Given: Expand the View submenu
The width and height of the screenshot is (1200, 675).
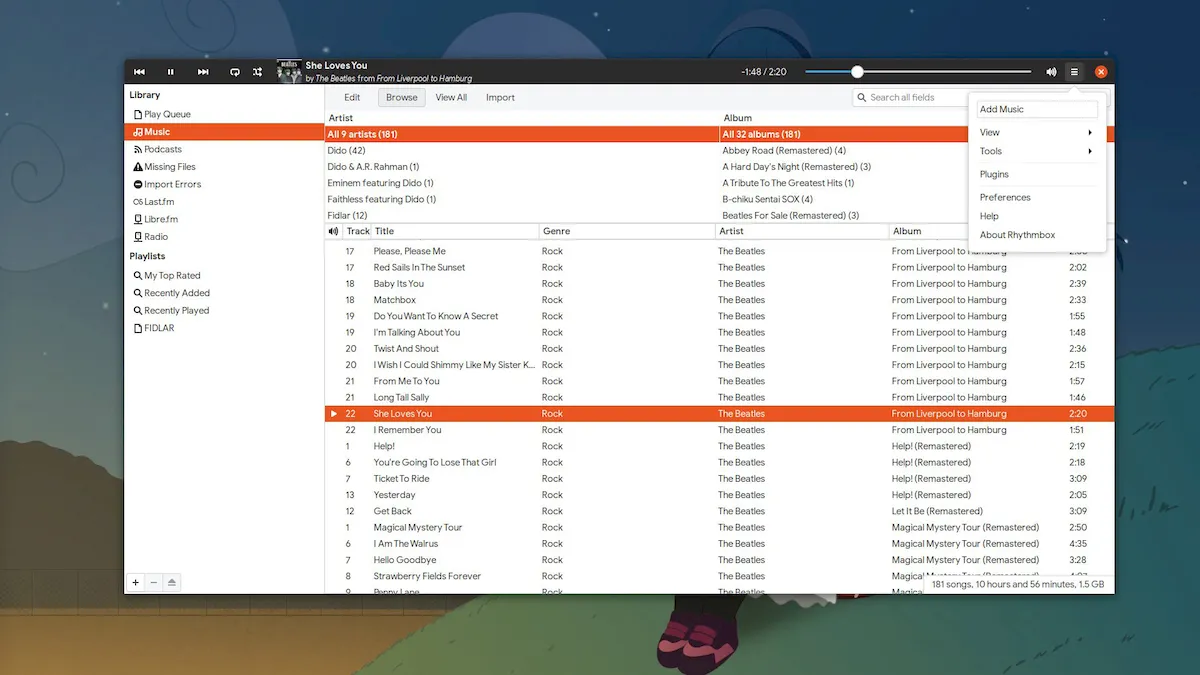Looking at the screenshot, I should [1037, 132].
